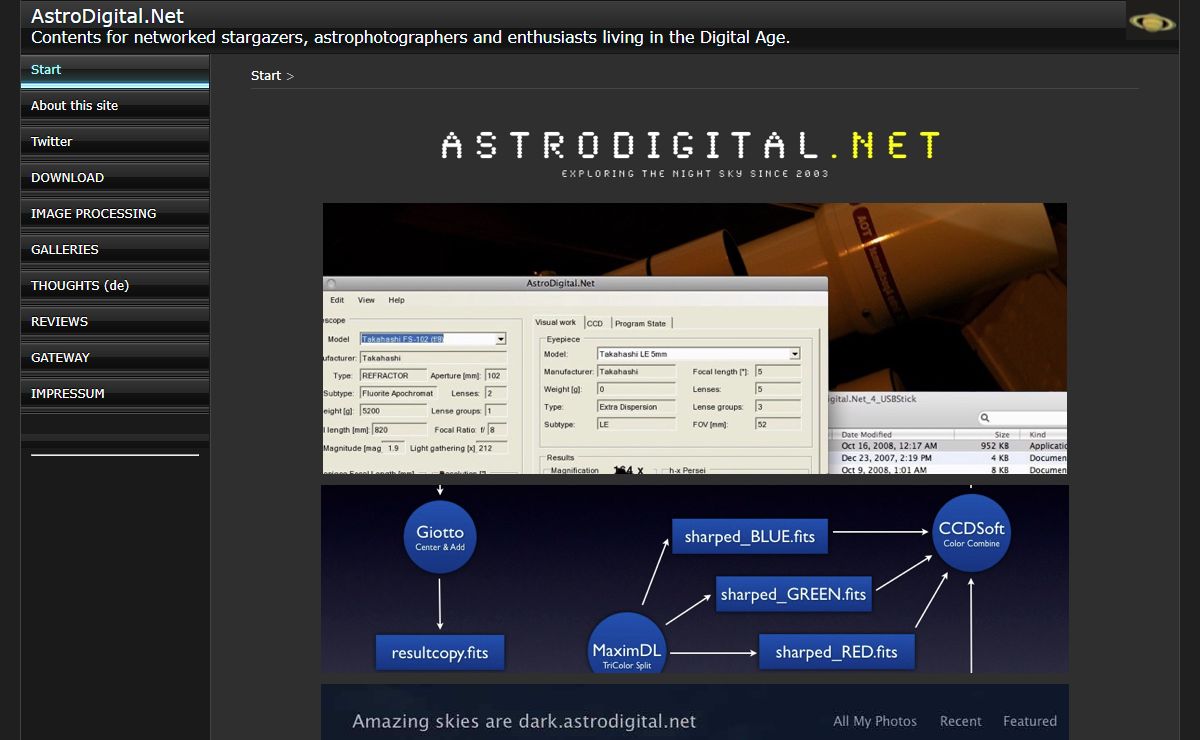Click the CCDSoft Color Combine circle

click(x=971, y=533)
